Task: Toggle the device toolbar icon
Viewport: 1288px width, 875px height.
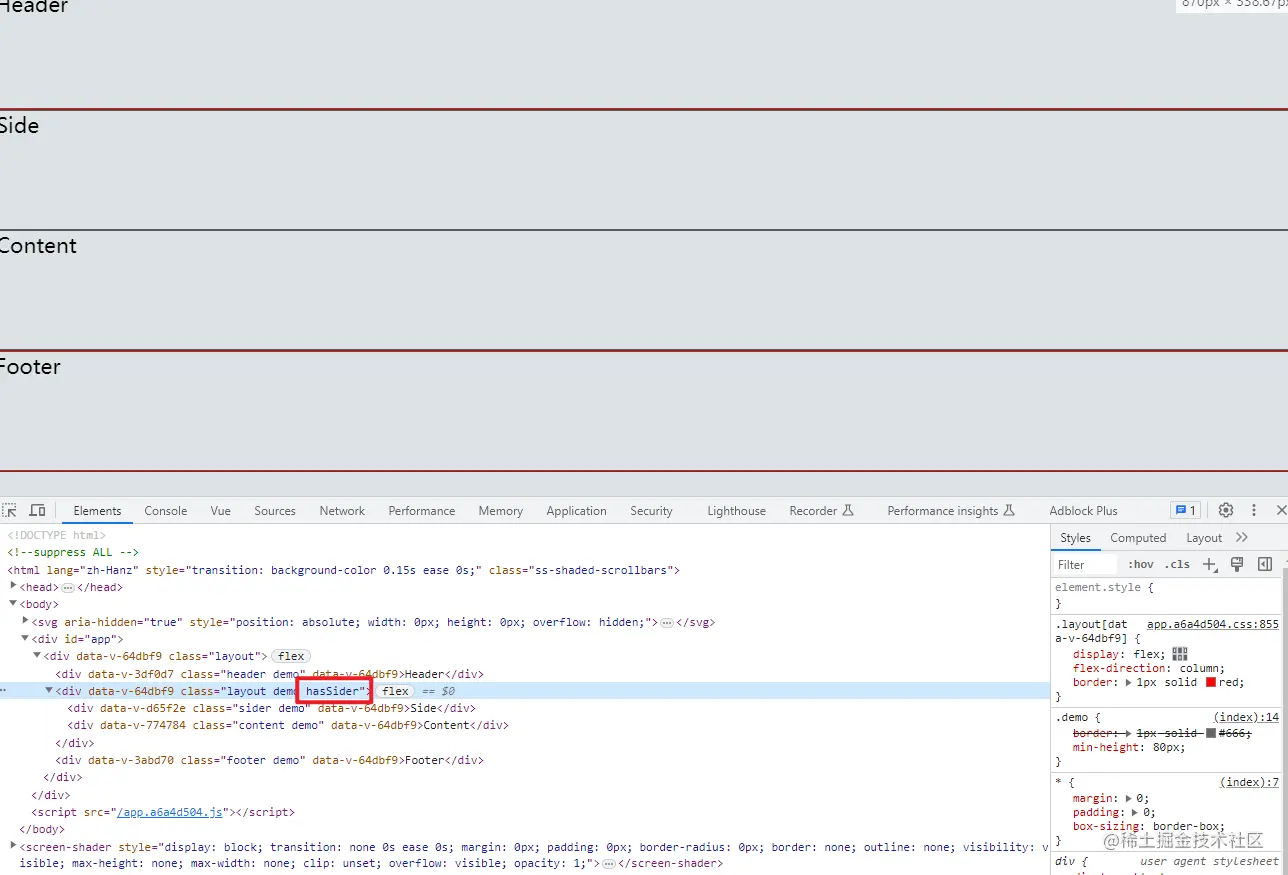Action: coord(37,510)
